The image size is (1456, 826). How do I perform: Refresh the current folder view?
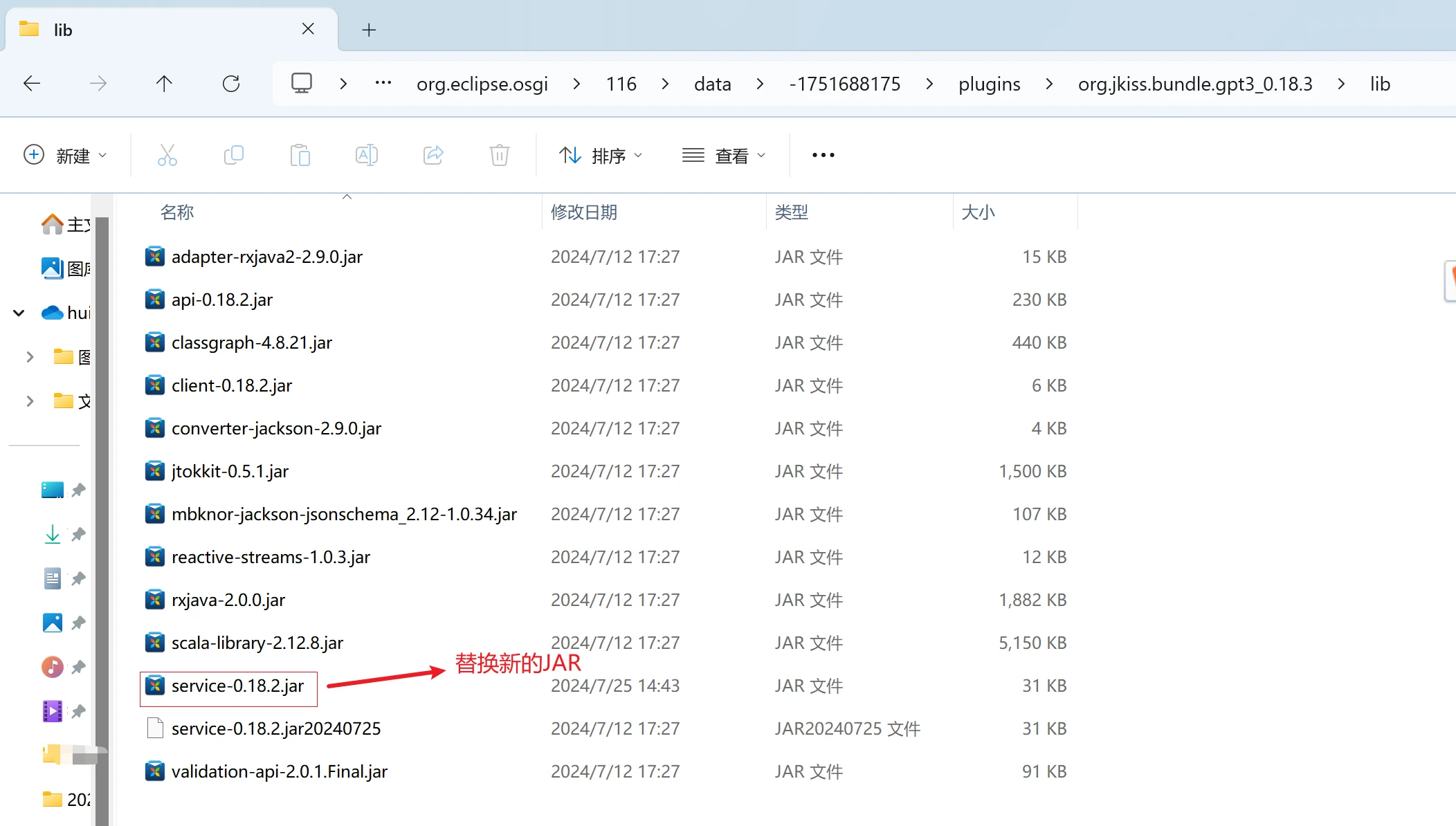[232, 83]
